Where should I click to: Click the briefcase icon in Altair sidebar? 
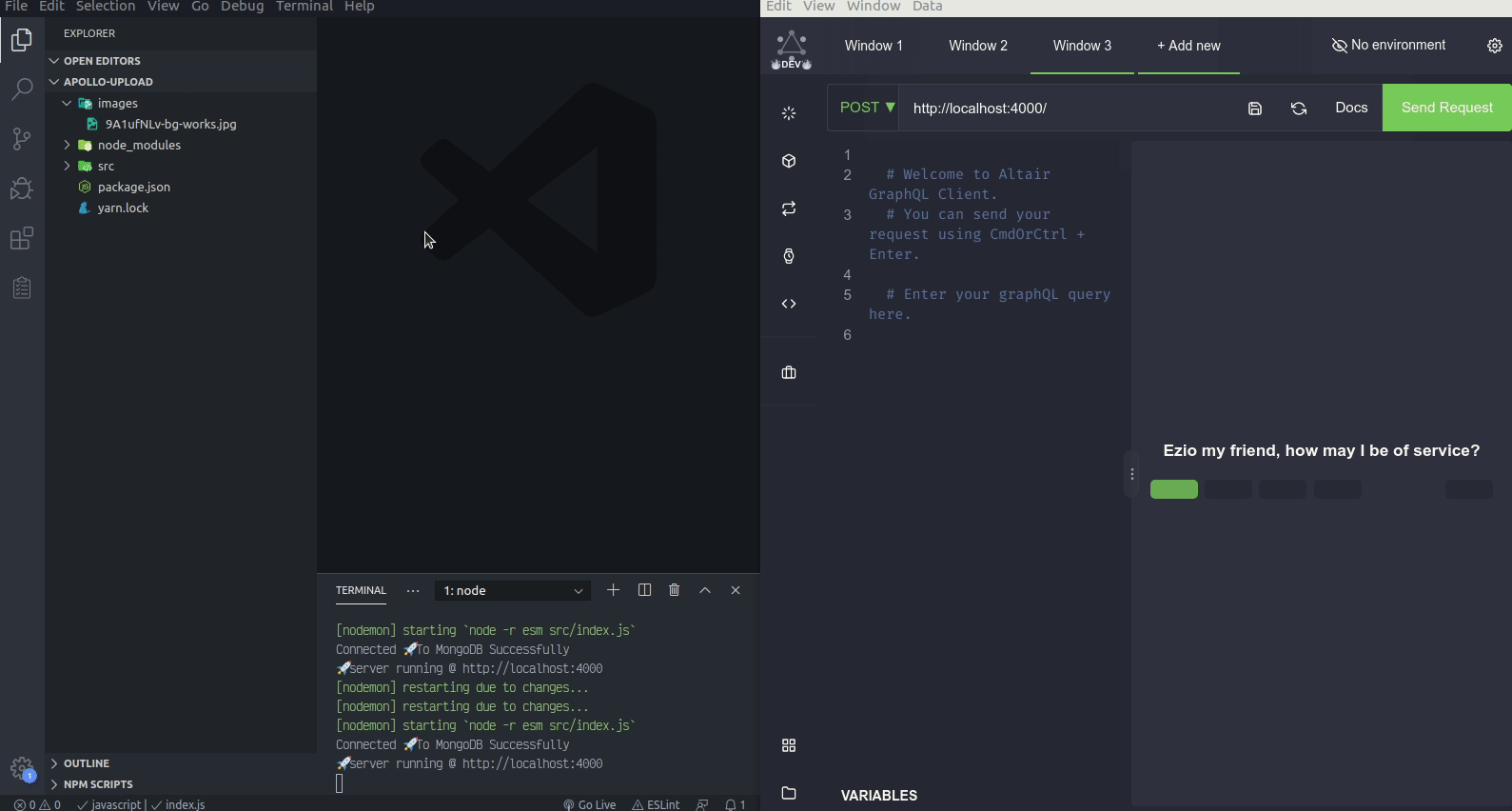(x=789, y=372)
